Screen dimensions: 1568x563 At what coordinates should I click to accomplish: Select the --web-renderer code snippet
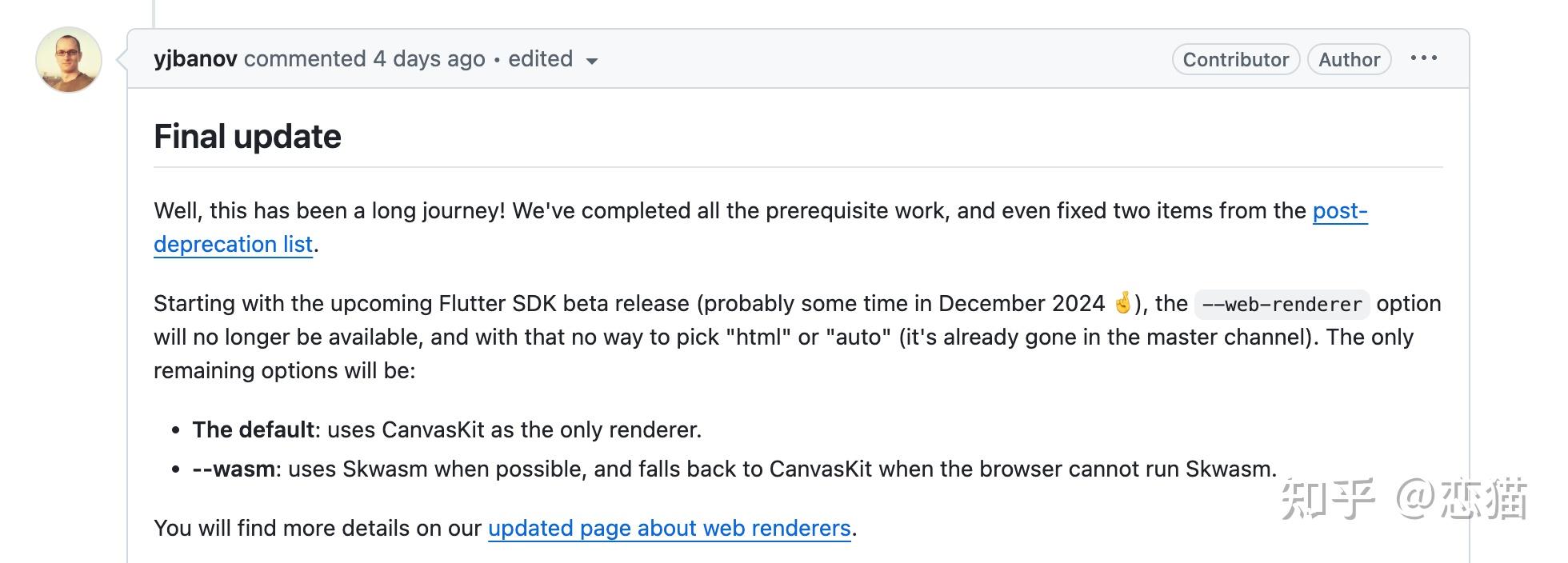click(x=1282, y=304)
